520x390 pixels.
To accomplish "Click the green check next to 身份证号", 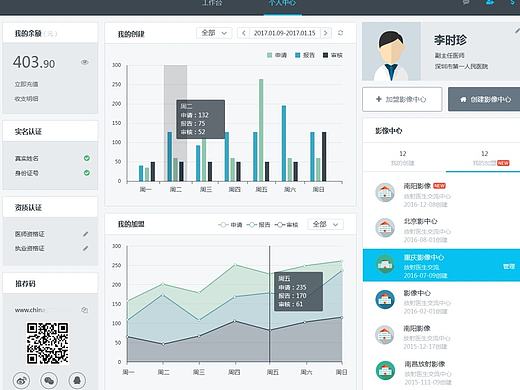I will pos(87,173).
